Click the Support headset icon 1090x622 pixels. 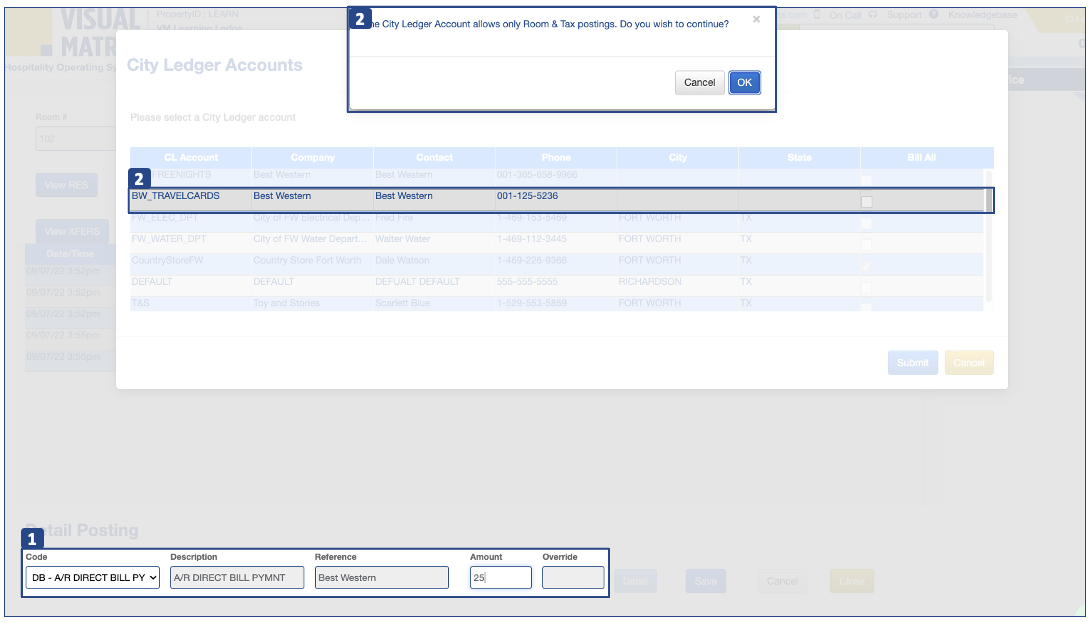click(x=873, y=15)
